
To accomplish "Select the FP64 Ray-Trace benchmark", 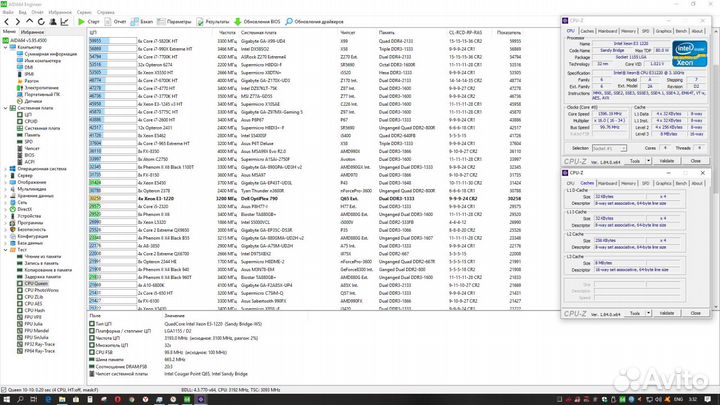I will click(x=39, y=351).
